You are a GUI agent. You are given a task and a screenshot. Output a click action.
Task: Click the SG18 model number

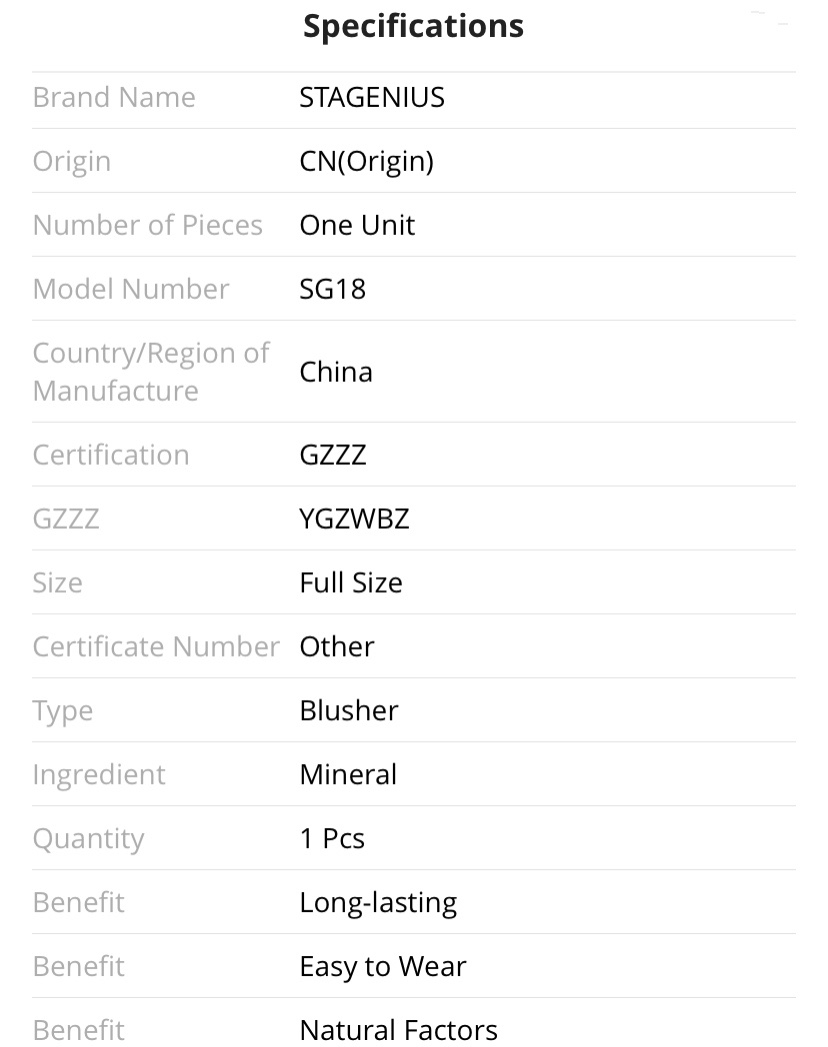(333, 289)
